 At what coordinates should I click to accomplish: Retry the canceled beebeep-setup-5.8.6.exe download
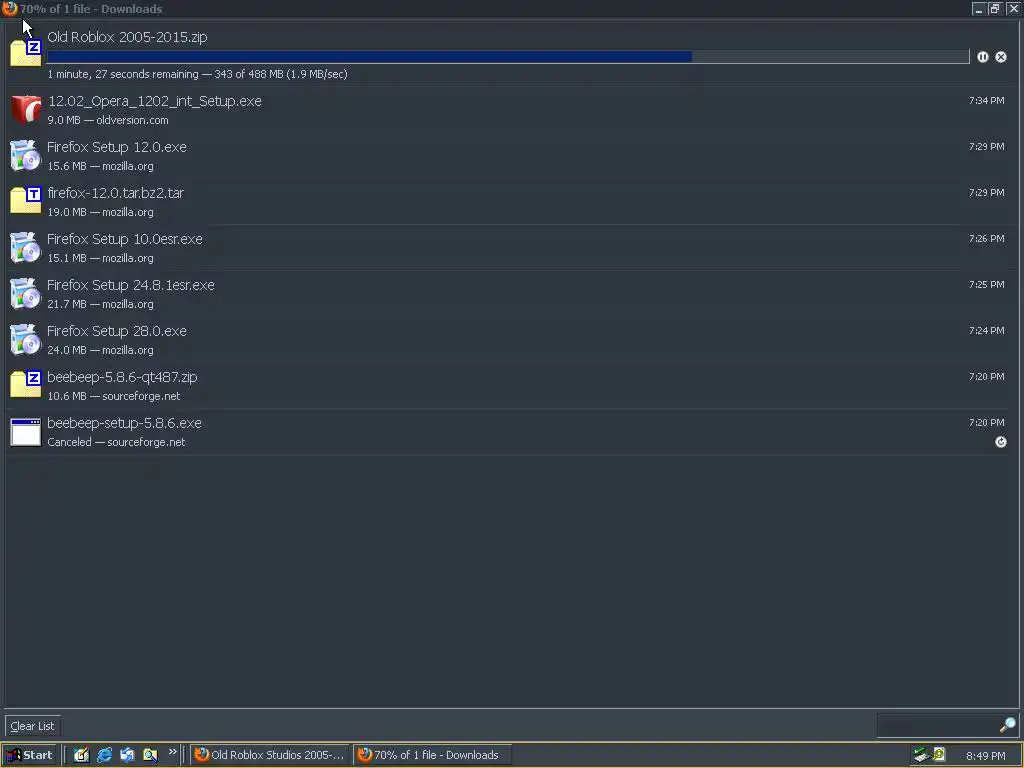1000,442
